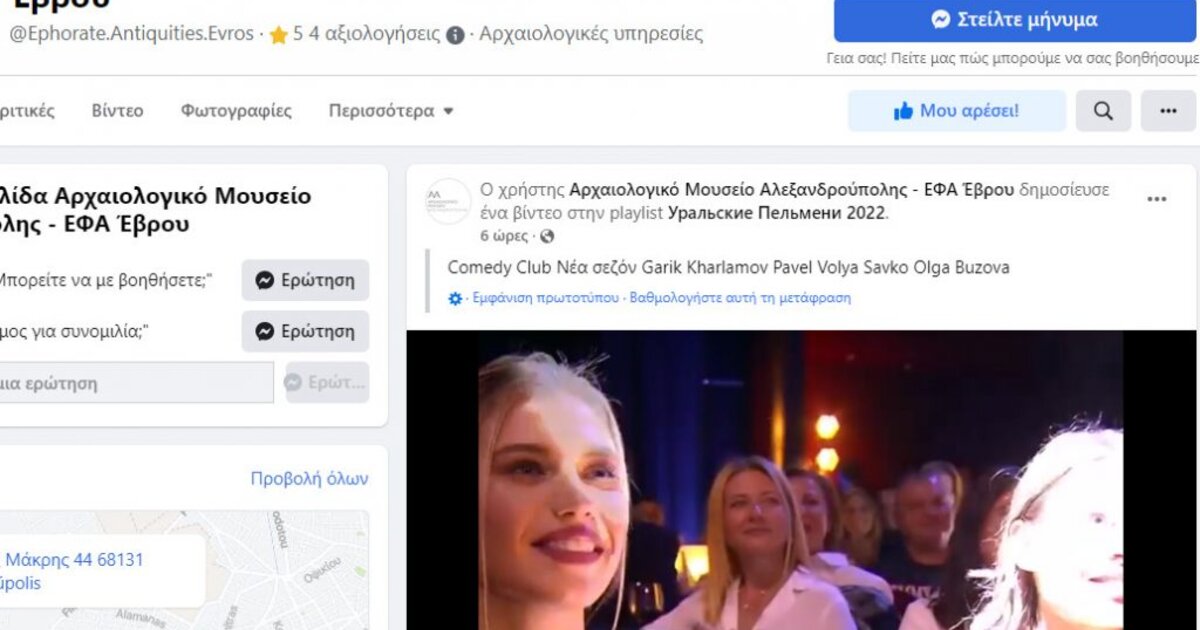The height and width of the screenshot is (630, 1200).
Task: Expand the Περισσότερα dropdown menu
Action: [391, 111]
